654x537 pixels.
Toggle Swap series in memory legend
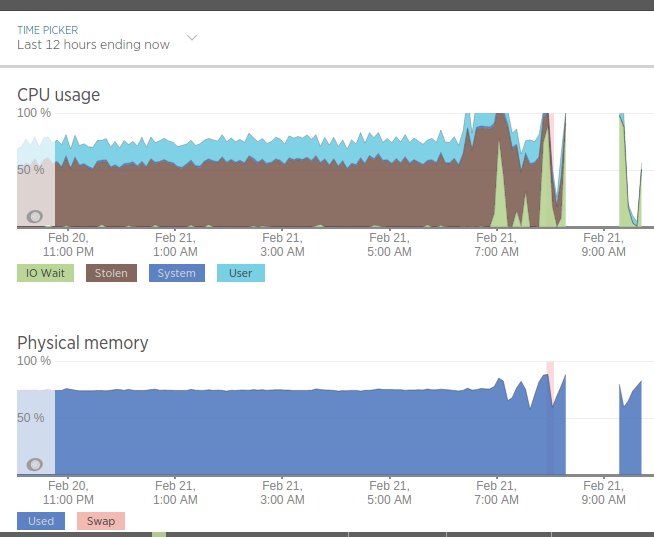(x=101, y=521)
